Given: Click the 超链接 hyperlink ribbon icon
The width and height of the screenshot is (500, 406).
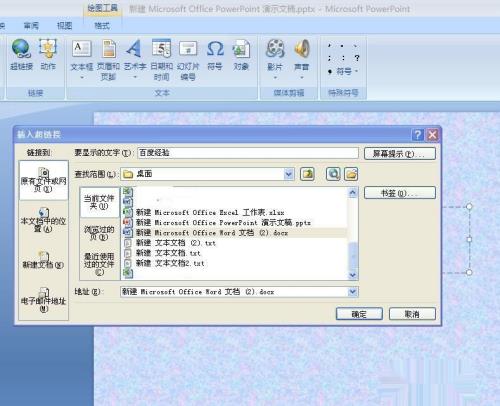Looking at the screenshot, I should 21,54.
